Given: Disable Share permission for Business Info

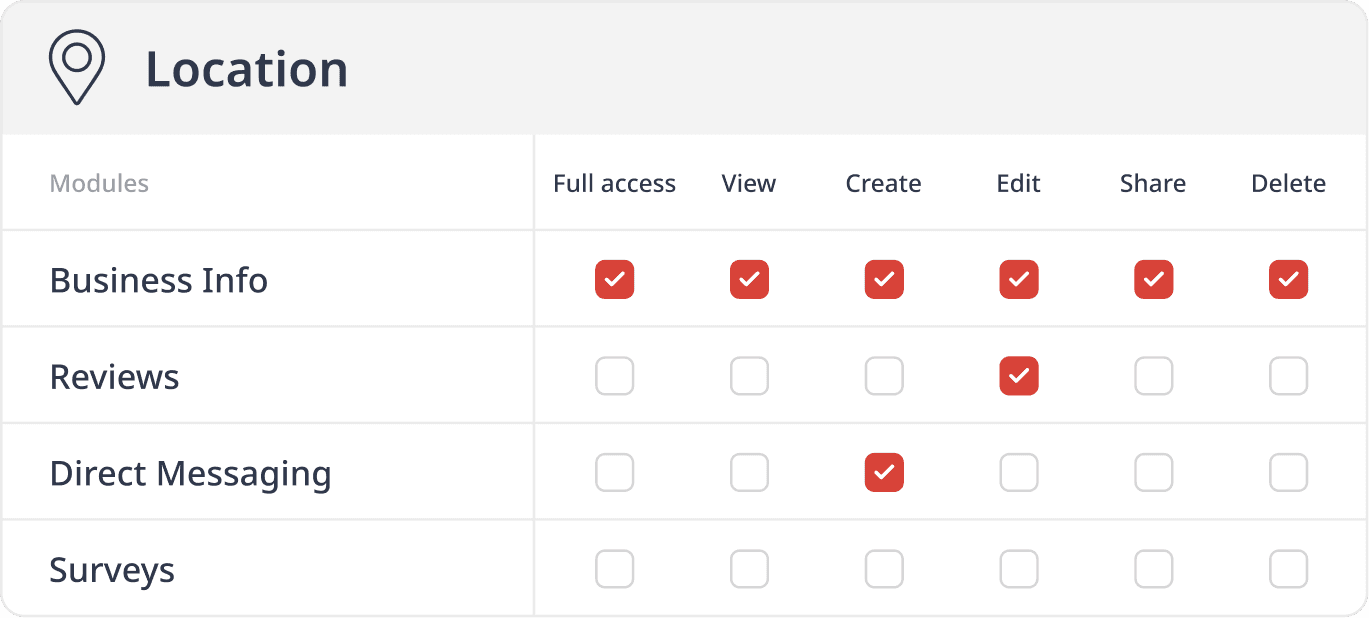Looking at the screenshot, I should (1153, 280).
